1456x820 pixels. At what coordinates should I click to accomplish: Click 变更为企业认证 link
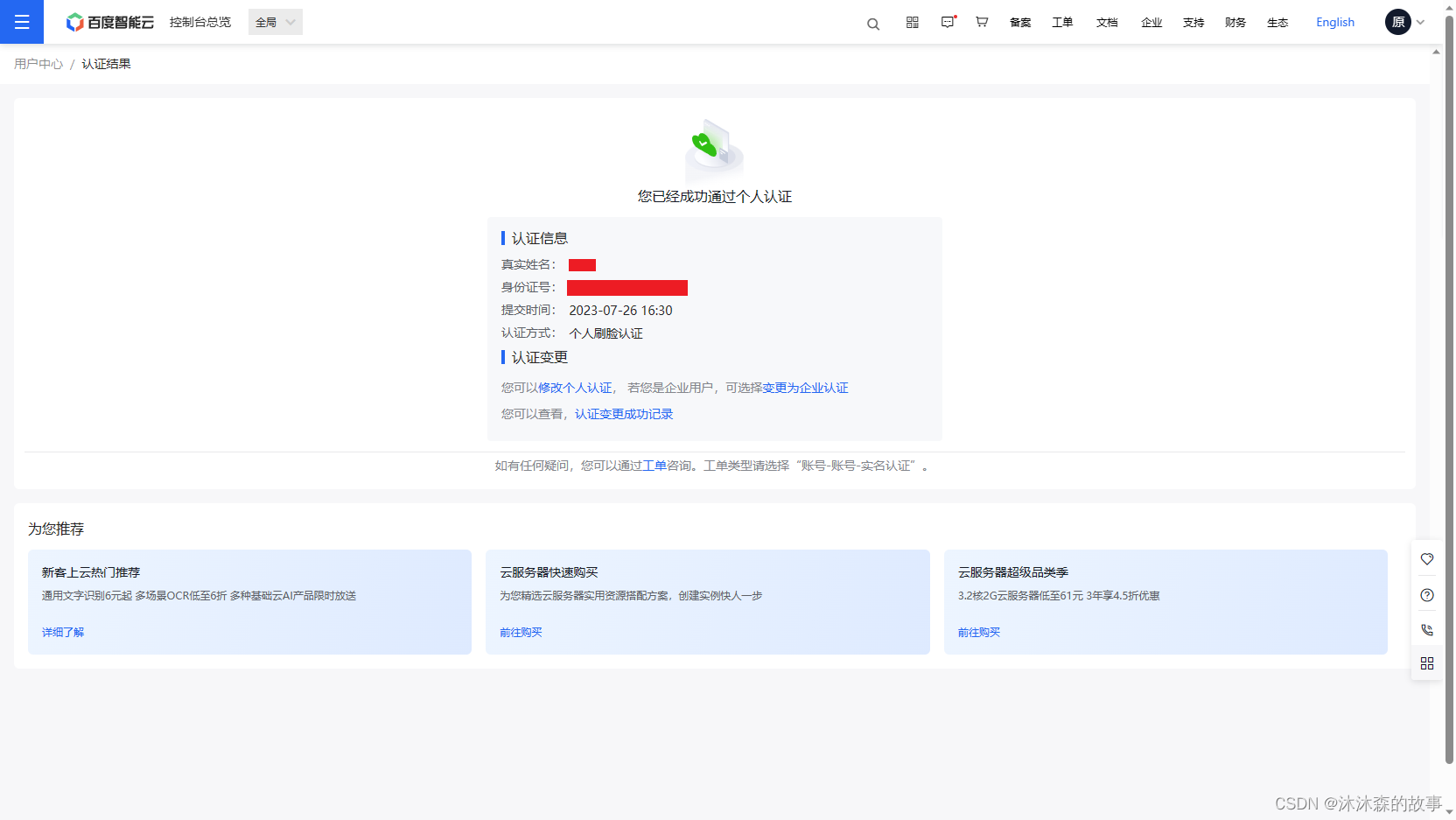click(x=805, y=388)
